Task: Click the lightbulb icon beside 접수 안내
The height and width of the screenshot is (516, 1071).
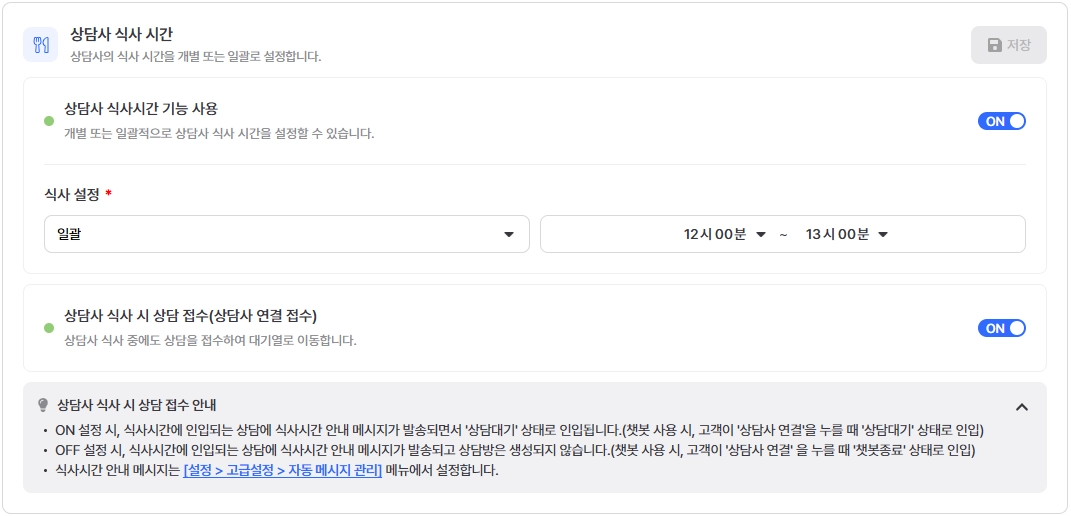Action: click(x=43, y=405)
